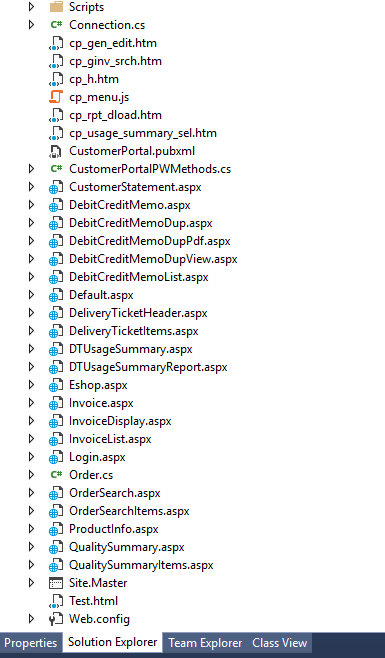Click the web form icon for Invoice.aspx
385x658 pixels.
tap(56, 404)
